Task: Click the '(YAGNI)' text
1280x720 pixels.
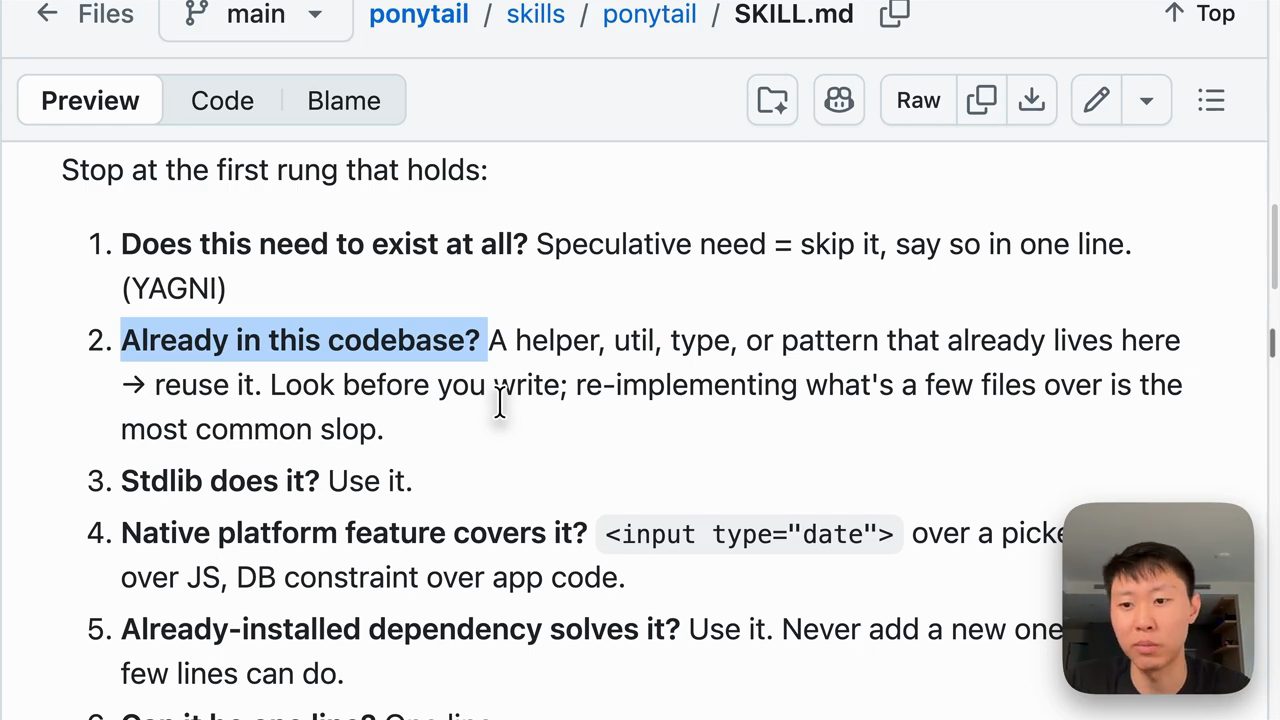Action: tap(174, 289)
